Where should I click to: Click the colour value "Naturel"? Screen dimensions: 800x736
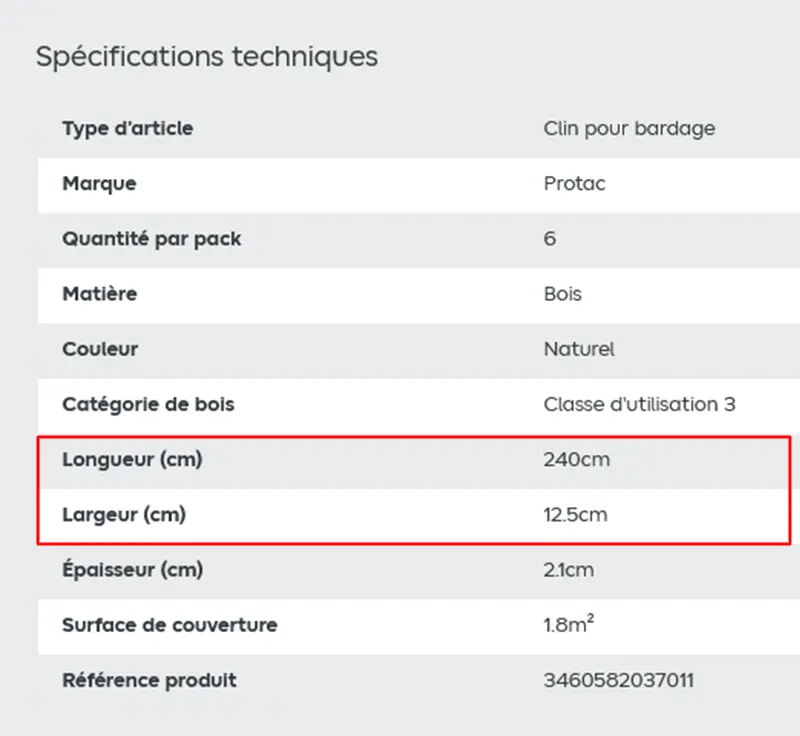[579, 349]
